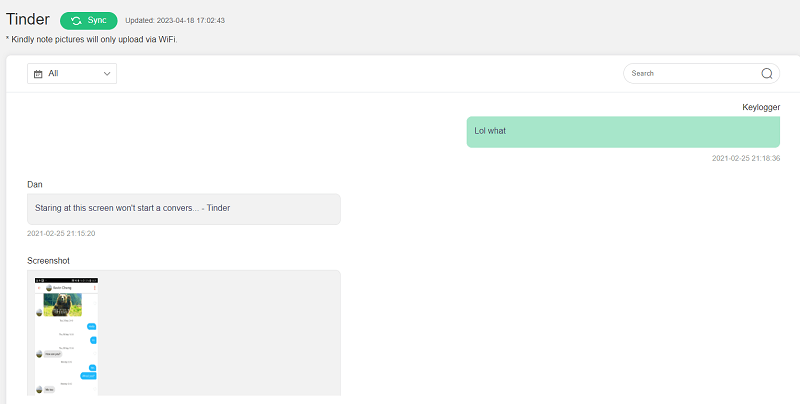
Task: Click the calendar icon in date filter
Action: pos(38,74)
